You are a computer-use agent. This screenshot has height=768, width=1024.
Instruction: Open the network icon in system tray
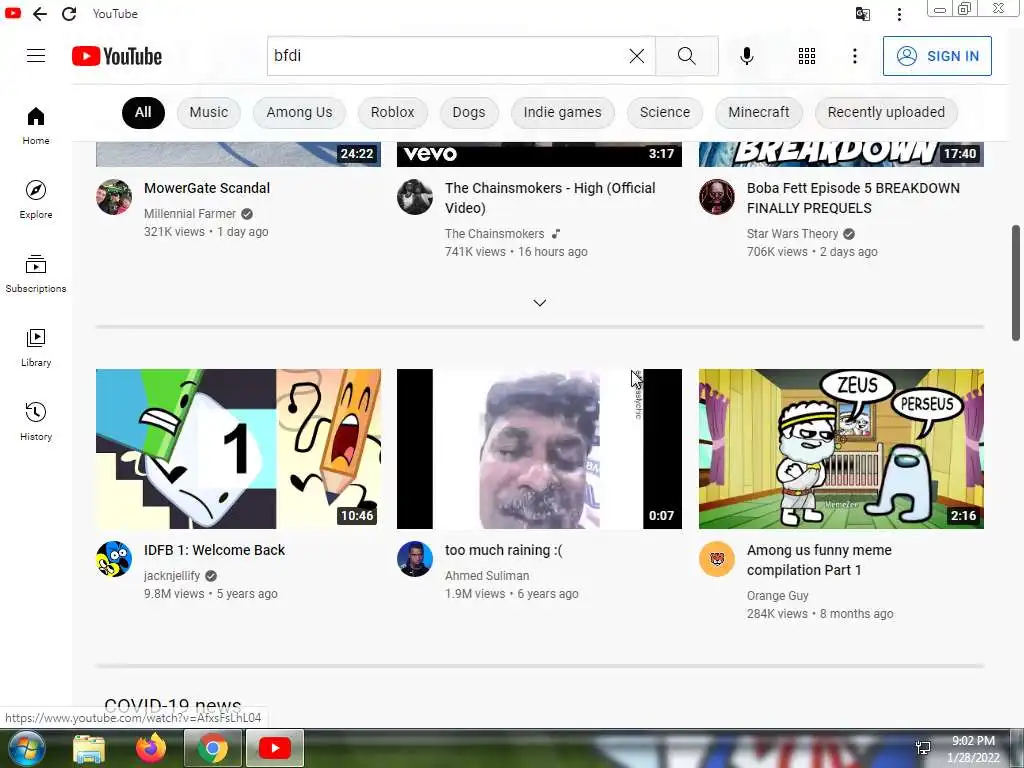click(x=923, y=748)
